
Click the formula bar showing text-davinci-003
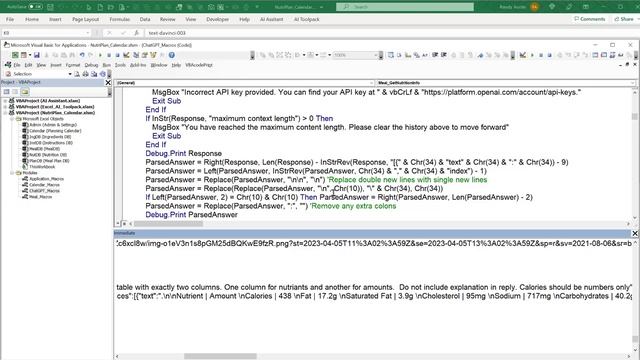391,33
